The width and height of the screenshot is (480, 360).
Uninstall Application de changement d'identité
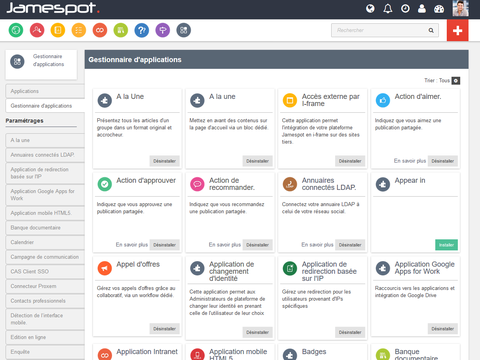click(257, 332)
